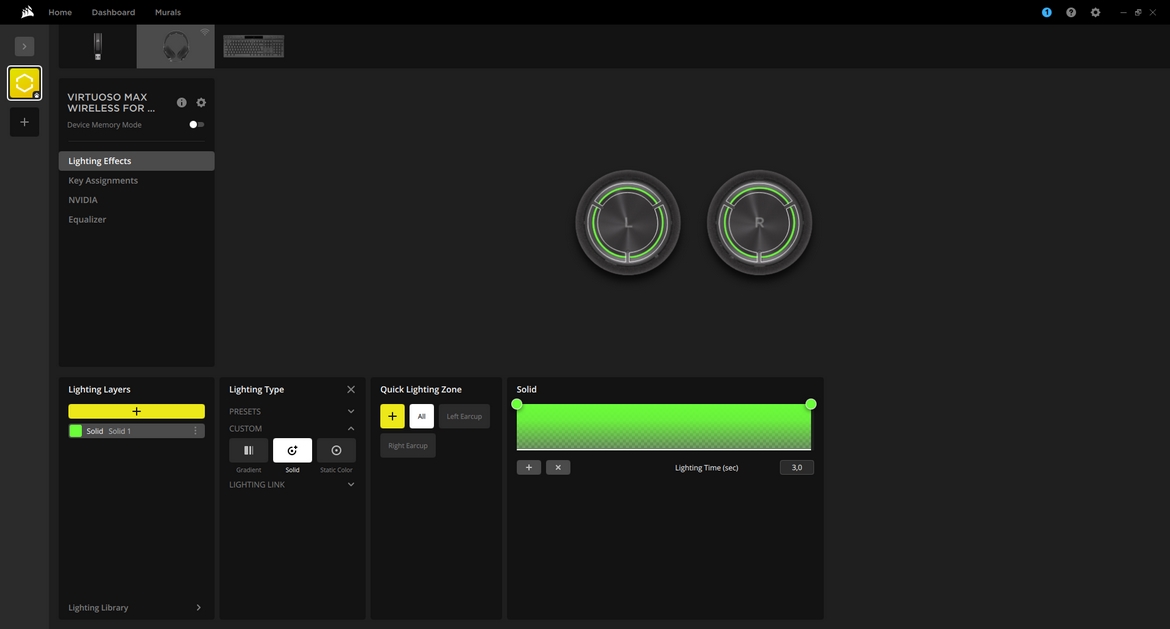Go to the Home tab

click(60, 12)
